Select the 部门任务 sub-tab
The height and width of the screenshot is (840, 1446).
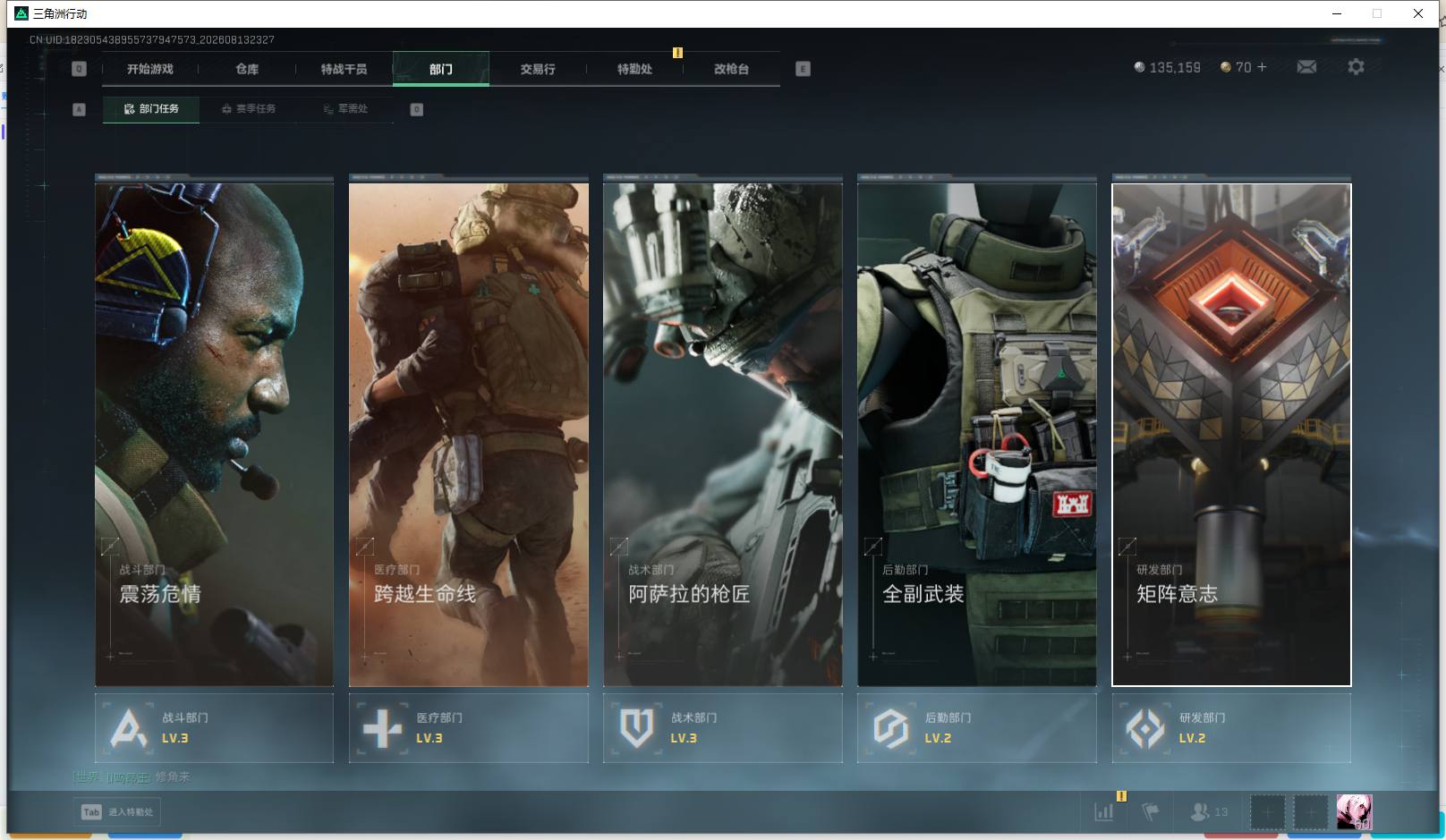click(x=151, y=109)
